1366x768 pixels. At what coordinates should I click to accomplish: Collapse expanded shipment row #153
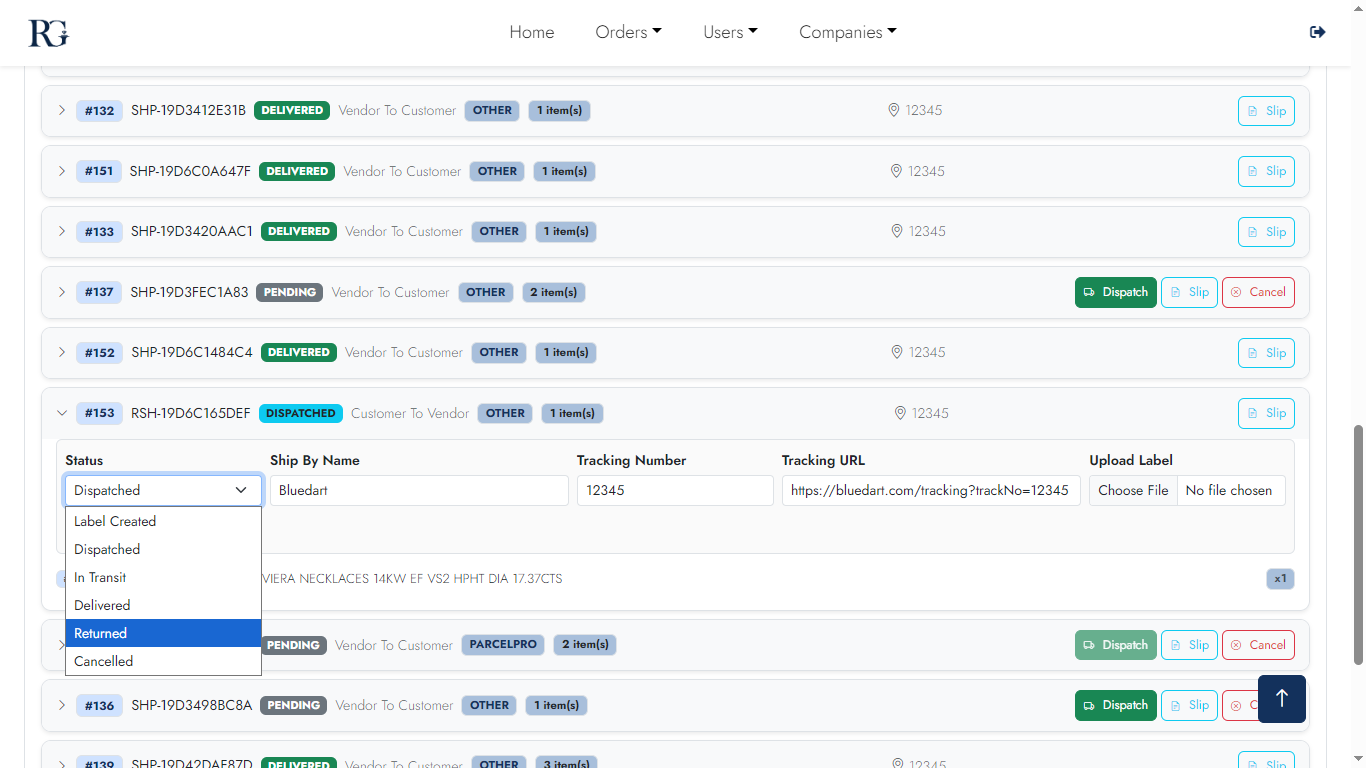click(61, 414)
